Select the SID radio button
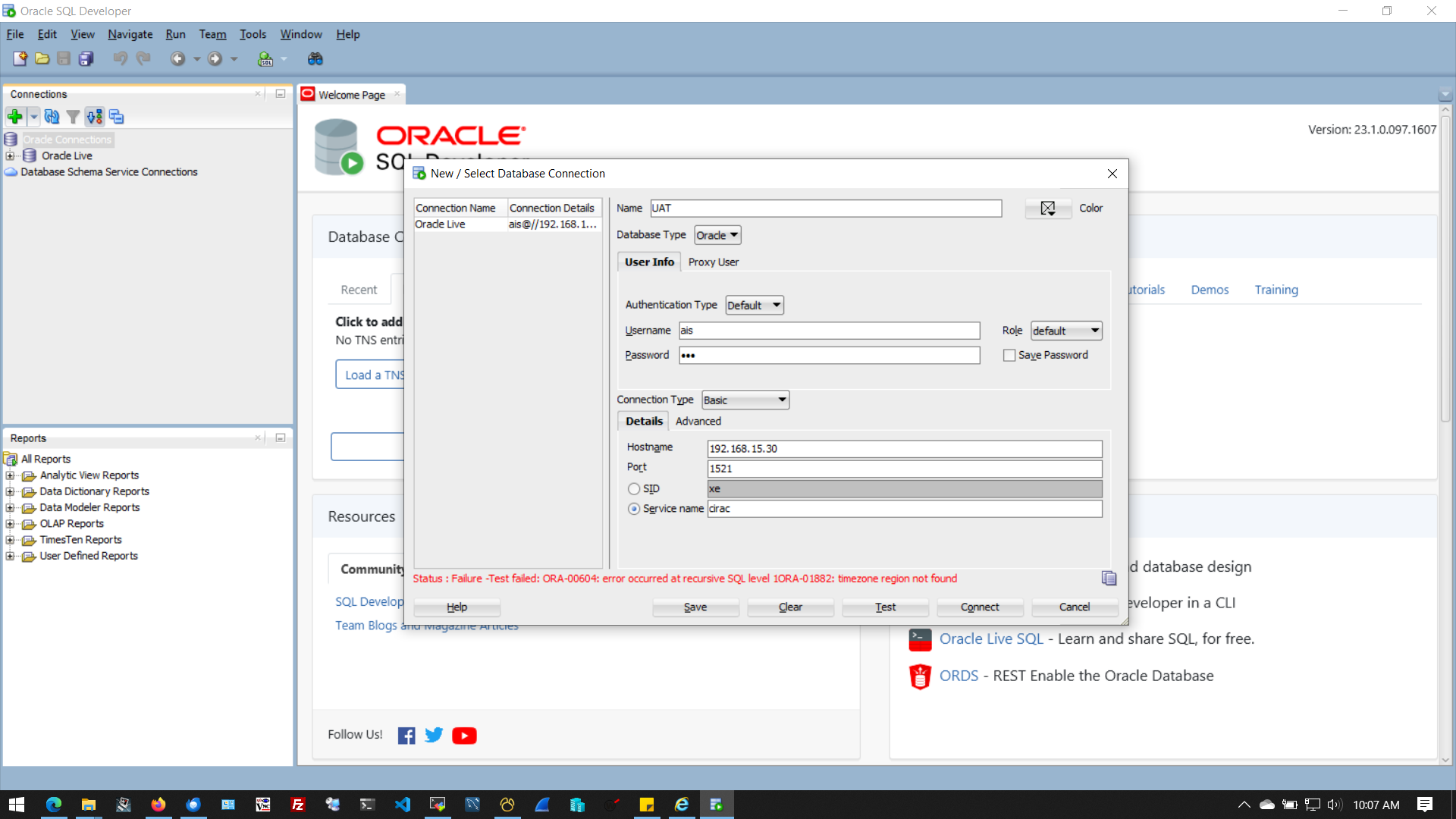 (x=634, y=489)
